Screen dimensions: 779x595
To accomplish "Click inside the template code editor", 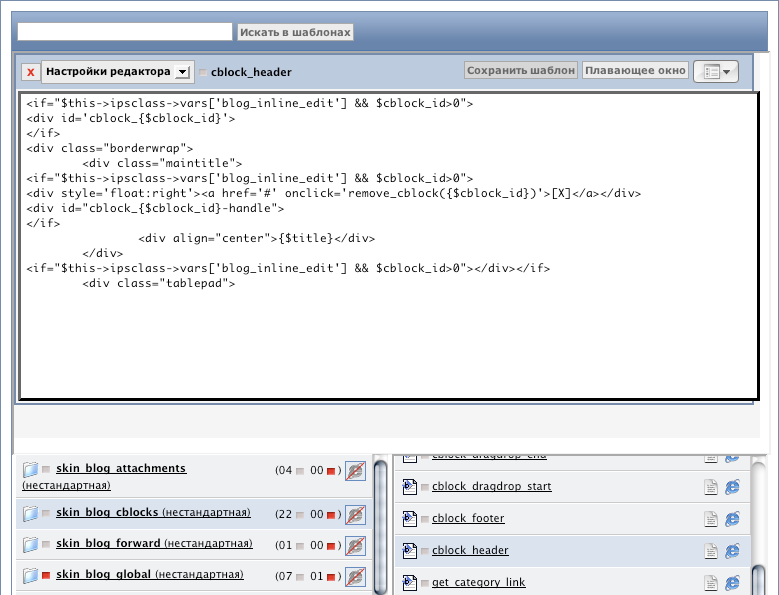I will (x=389, y=246).
